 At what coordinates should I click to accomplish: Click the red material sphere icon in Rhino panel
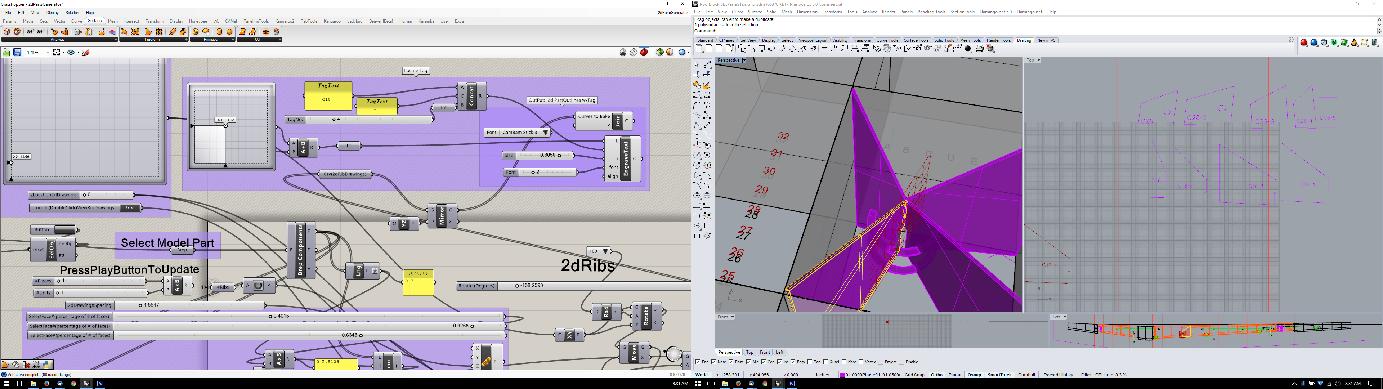(x=1304, y=43)
